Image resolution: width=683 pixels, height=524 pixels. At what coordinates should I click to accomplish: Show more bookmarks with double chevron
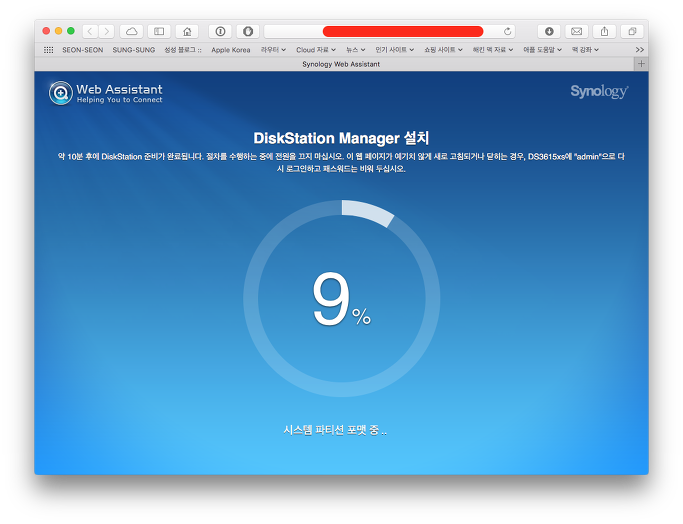pos(639,50)
